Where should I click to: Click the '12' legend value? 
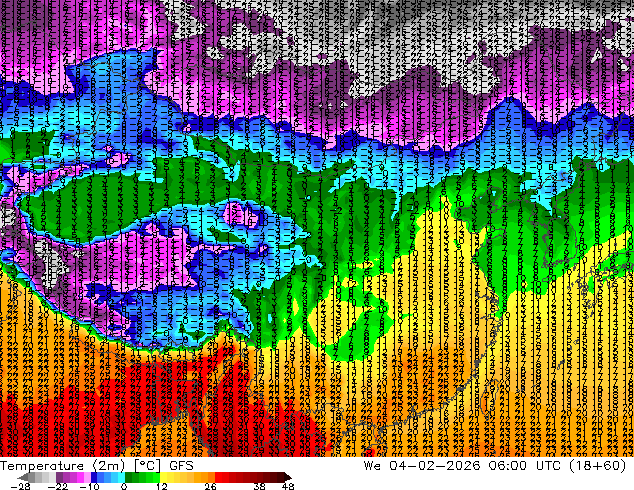click(x=162, y=486)
